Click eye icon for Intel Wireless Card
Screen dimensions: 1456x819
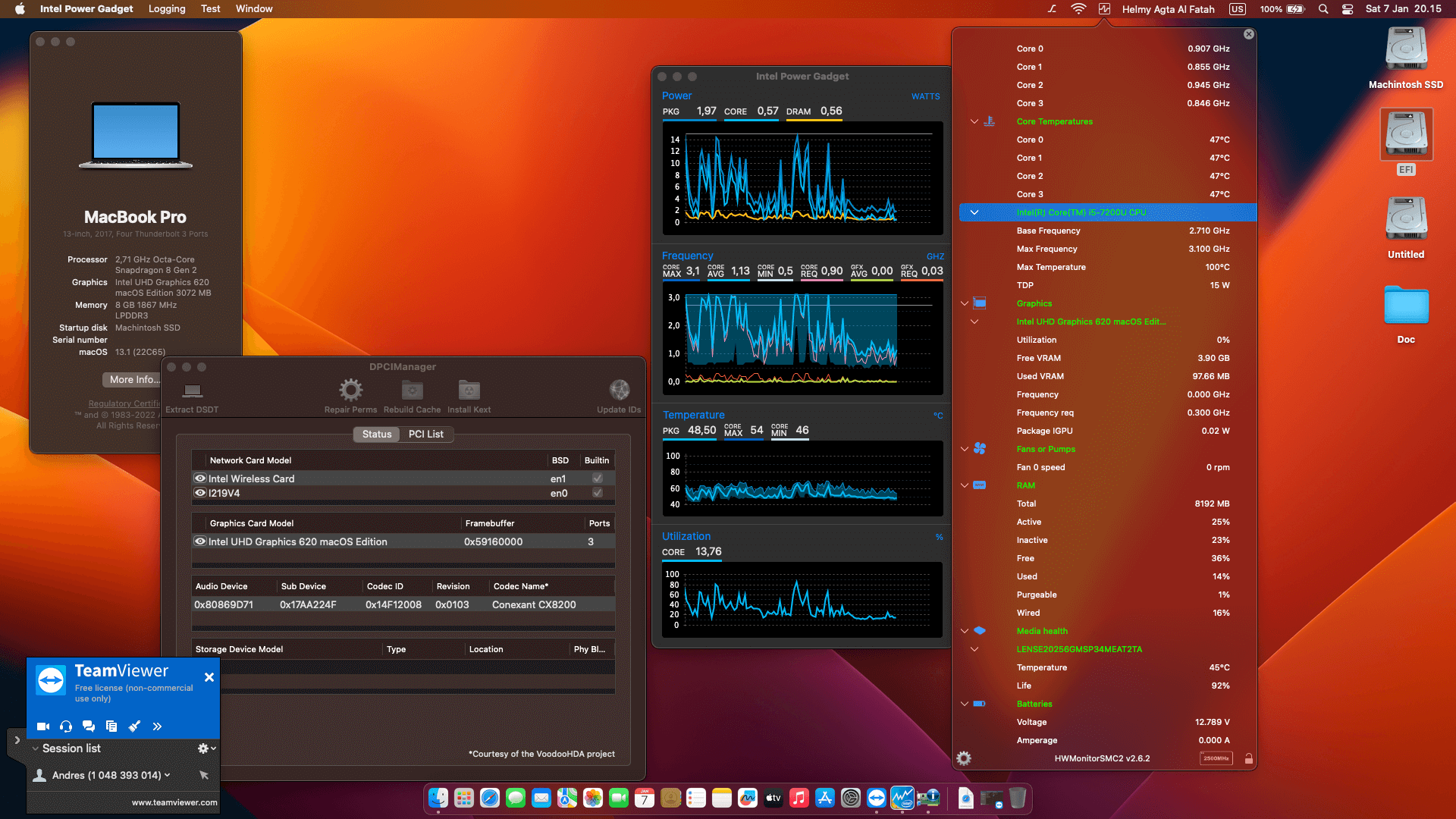click(x=200, y=479)
